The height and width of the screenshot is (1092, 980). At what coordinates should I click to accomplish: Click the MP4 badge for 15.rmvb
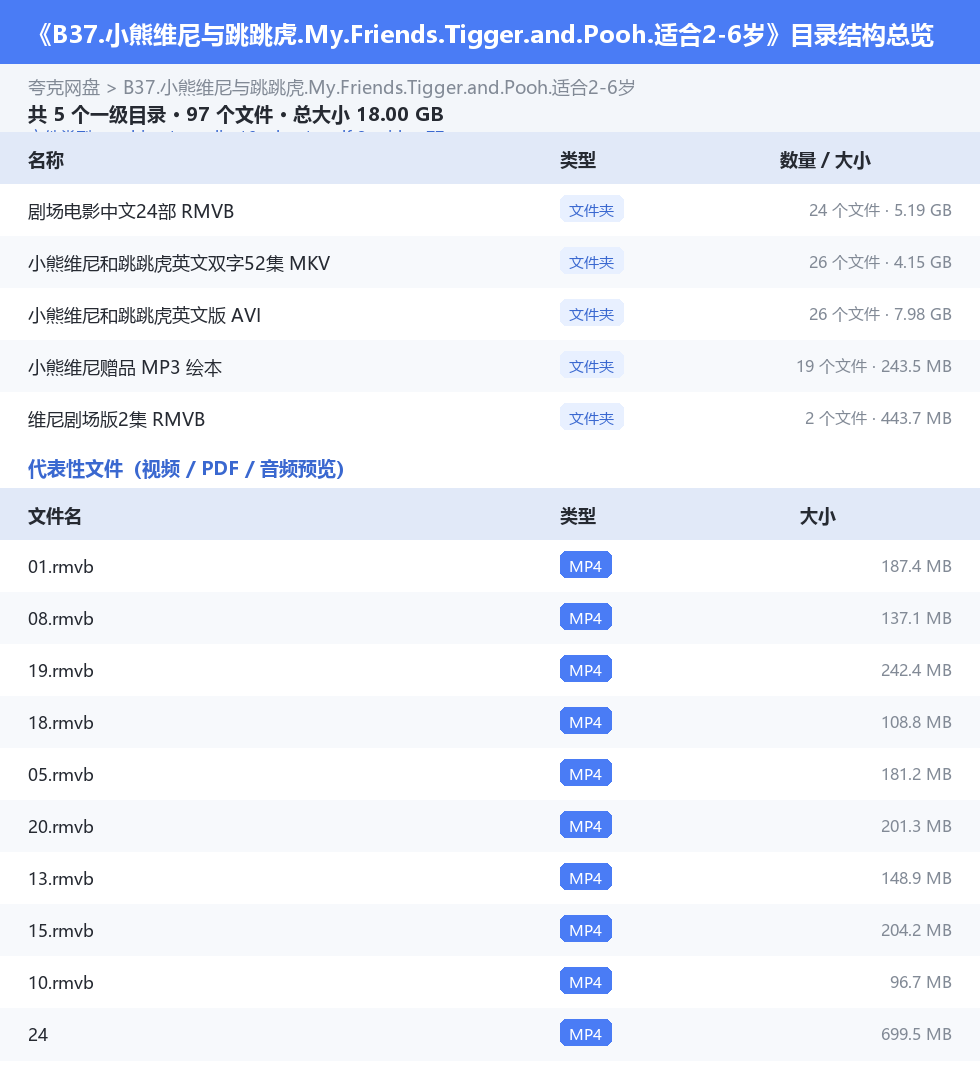click(586, 929)
